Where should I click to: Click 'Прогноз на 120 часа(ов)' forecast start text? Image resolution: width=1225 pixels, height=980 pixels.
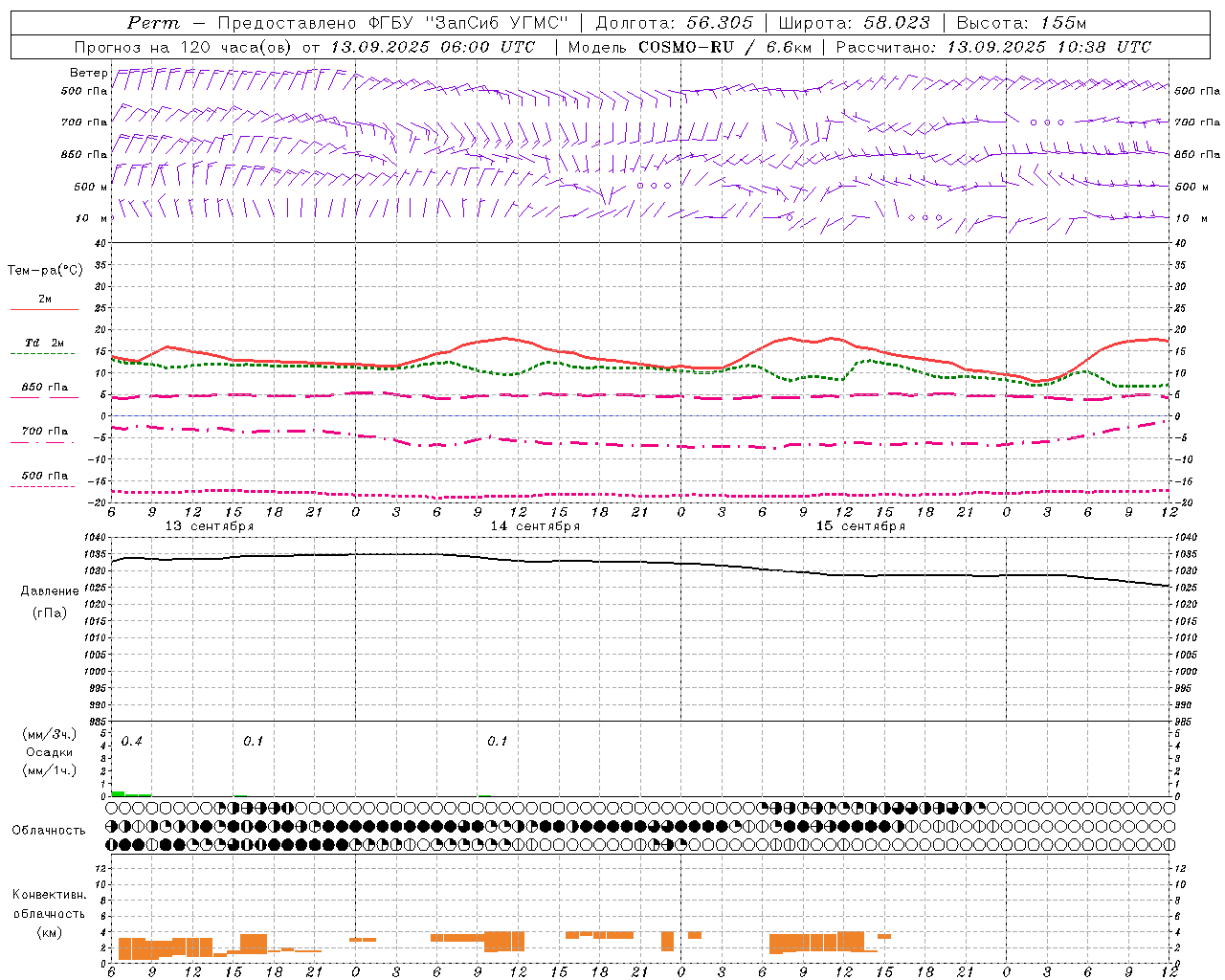pyautogui.click(x=185, y=47)
